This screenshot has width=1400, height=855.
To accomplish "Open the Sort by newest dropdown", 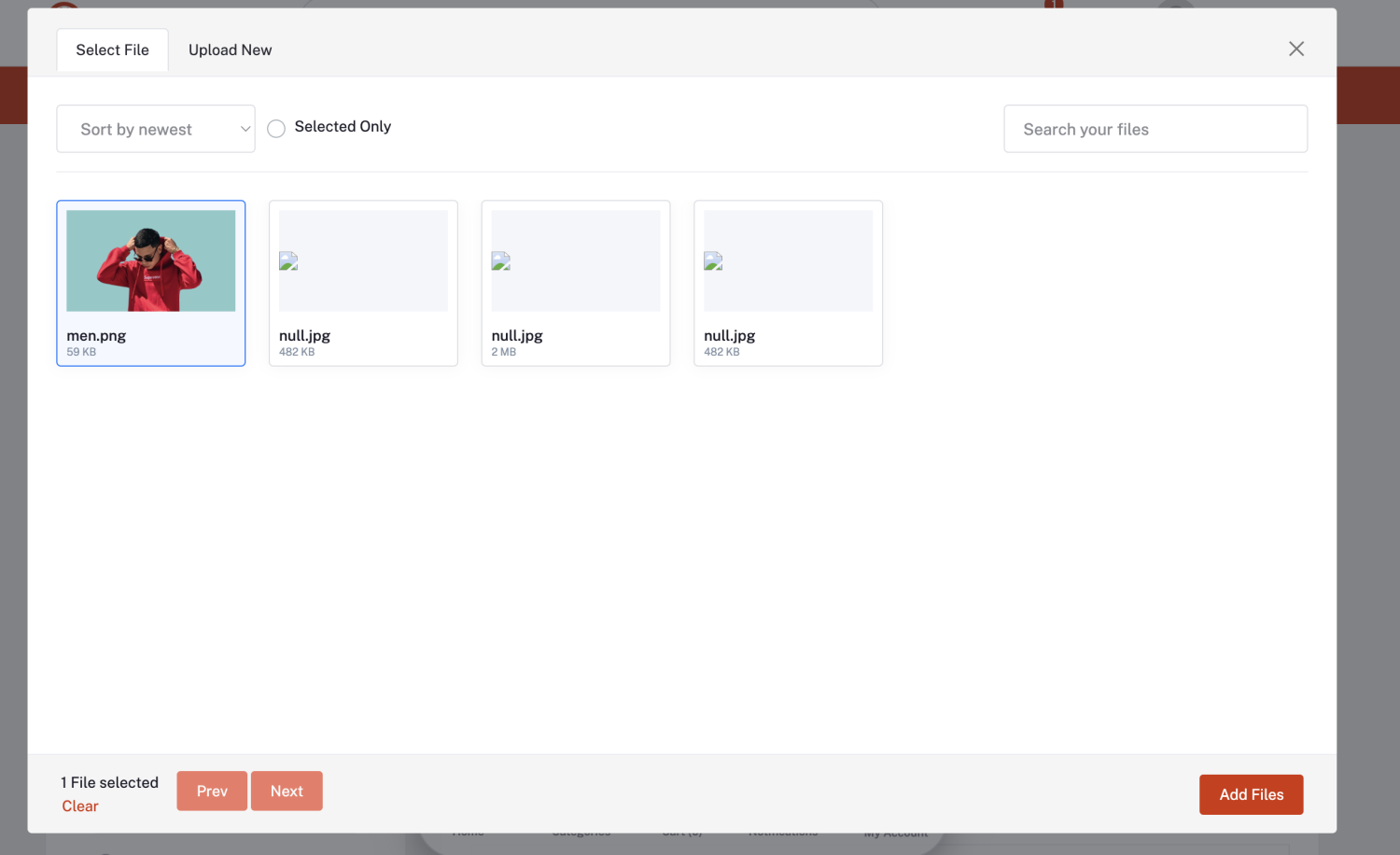I will pyautogui.click(x=155, y=129).
